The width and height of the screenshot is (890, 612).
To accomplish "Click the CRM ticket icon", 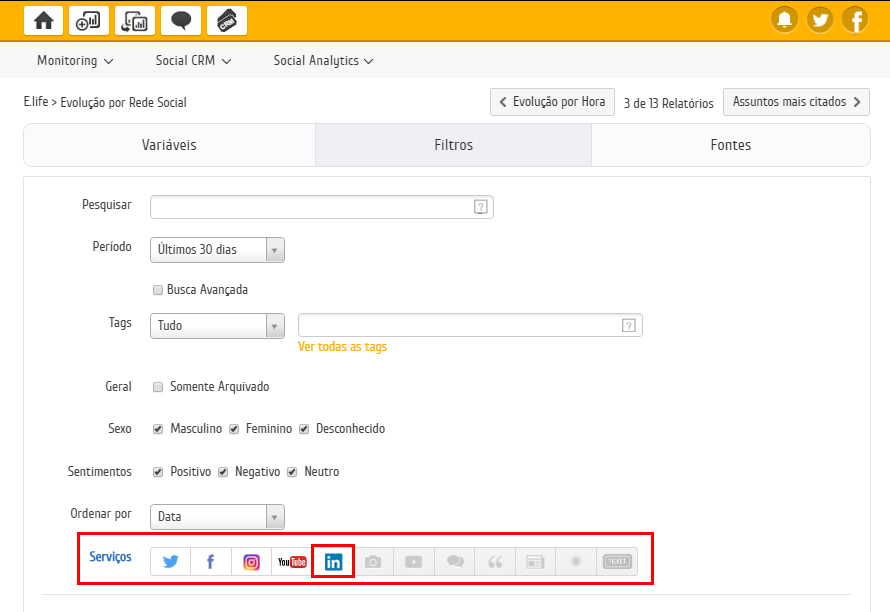I will 227,20.
